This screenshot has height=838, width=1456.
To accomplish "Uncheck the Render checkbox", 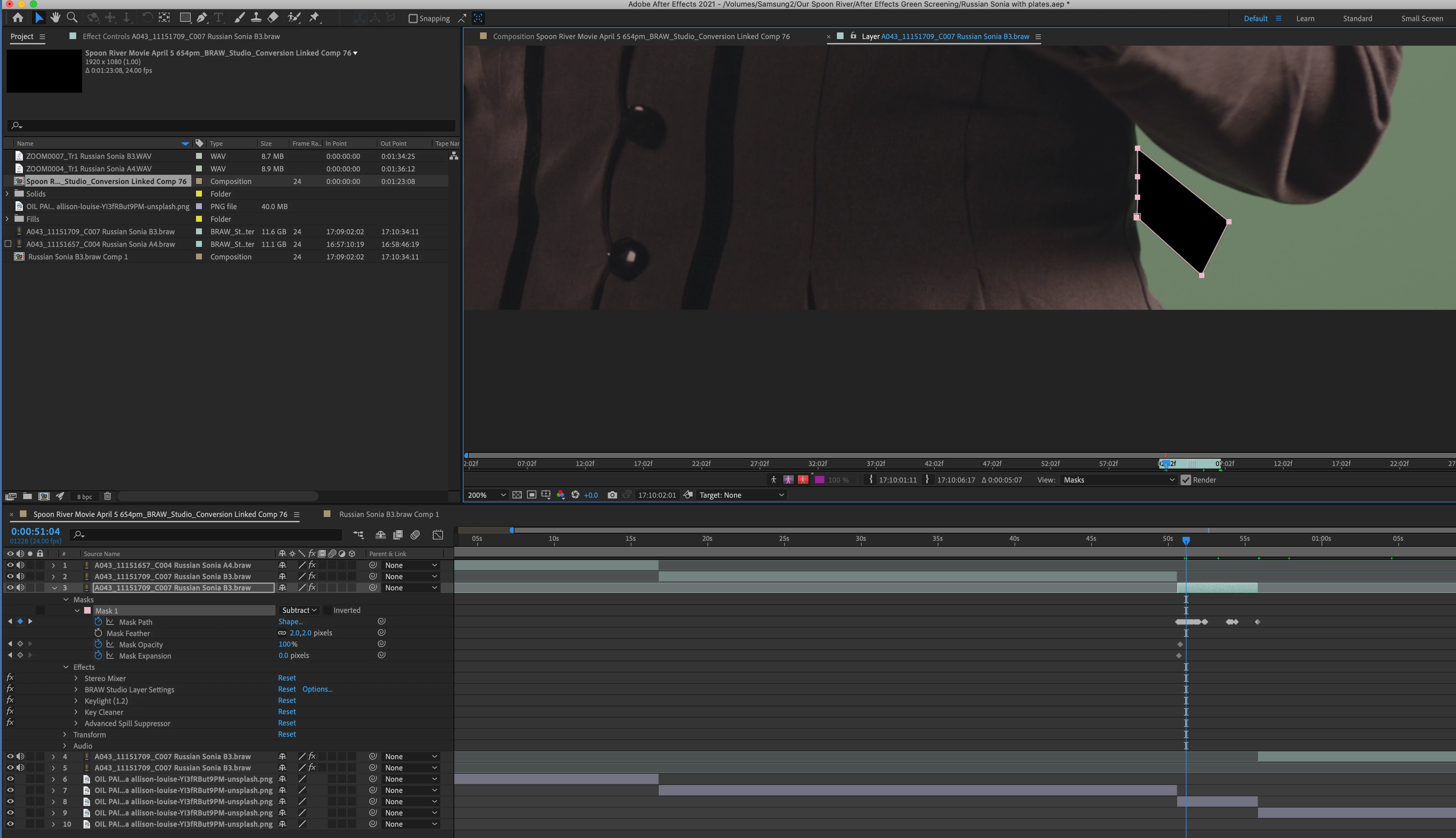I will (x=1186, y=480).
